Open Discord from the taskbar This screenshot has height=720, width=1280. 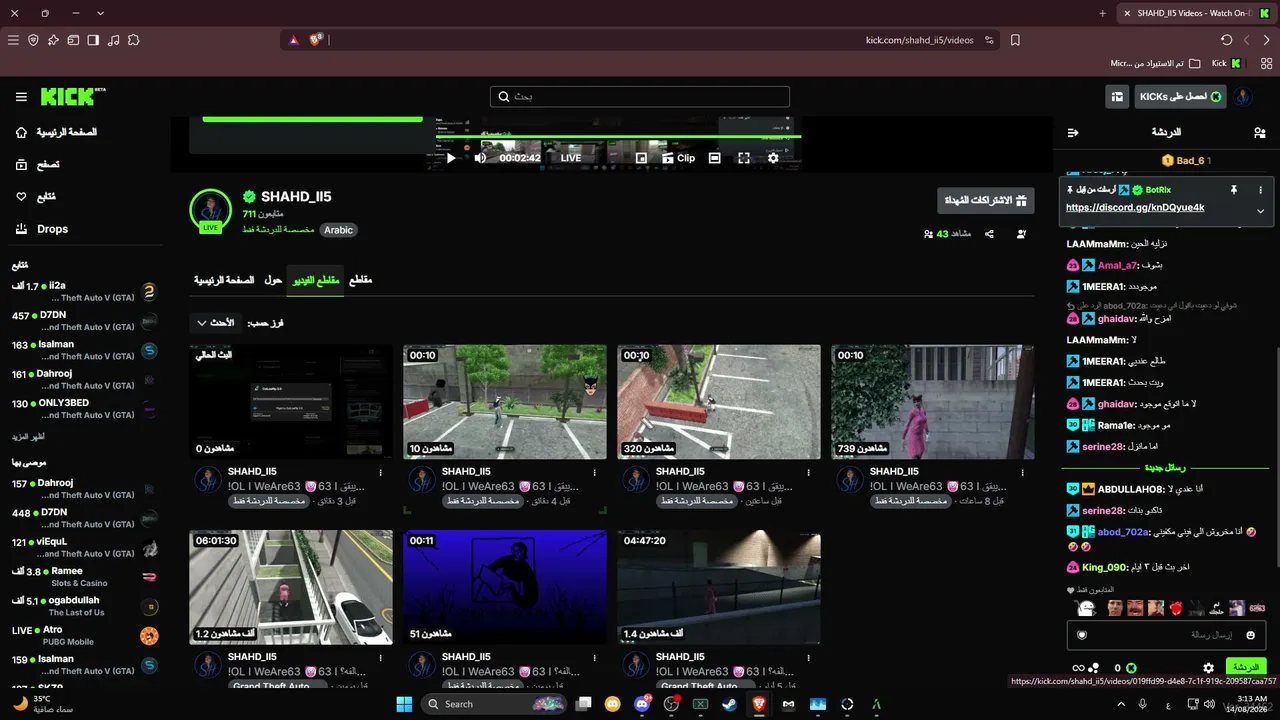pos(642,704)
